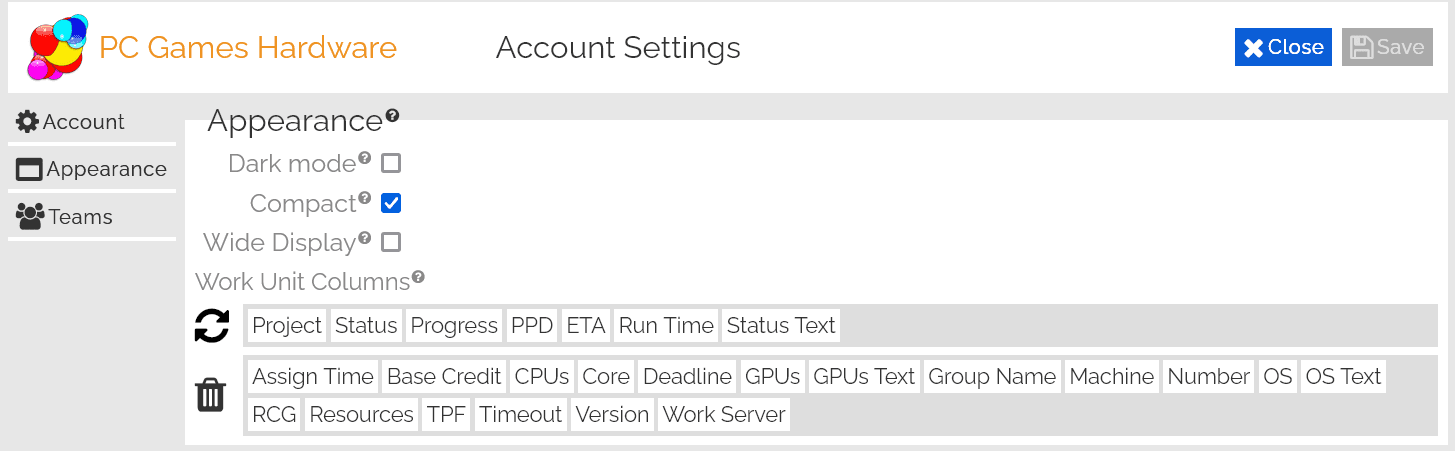Click the help icon next to Compact
Image resolution: width=1455 pixels, height=451 pixels.
point(365,198)
